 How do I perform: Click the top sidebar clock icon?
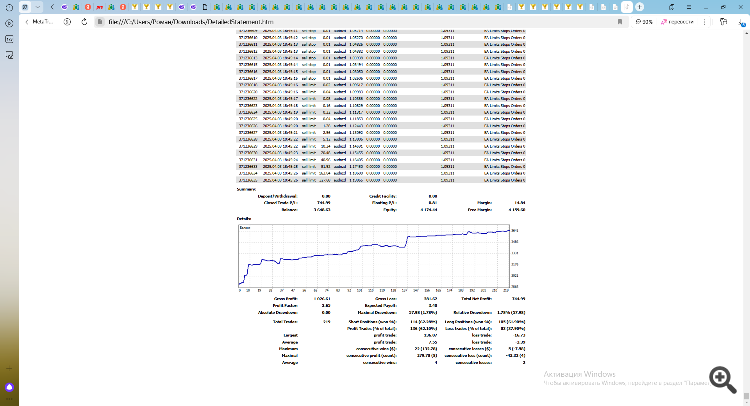[x=9, y=8]
